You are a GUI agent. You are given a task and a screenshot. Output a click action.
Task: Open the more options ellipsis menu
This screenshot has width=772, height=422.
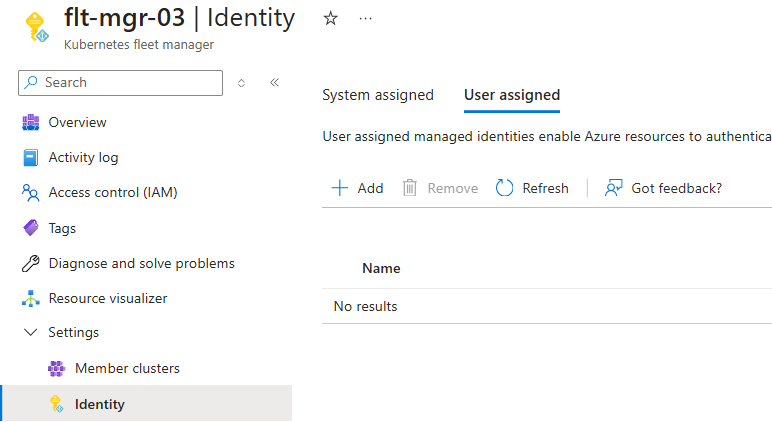[365, 18]
